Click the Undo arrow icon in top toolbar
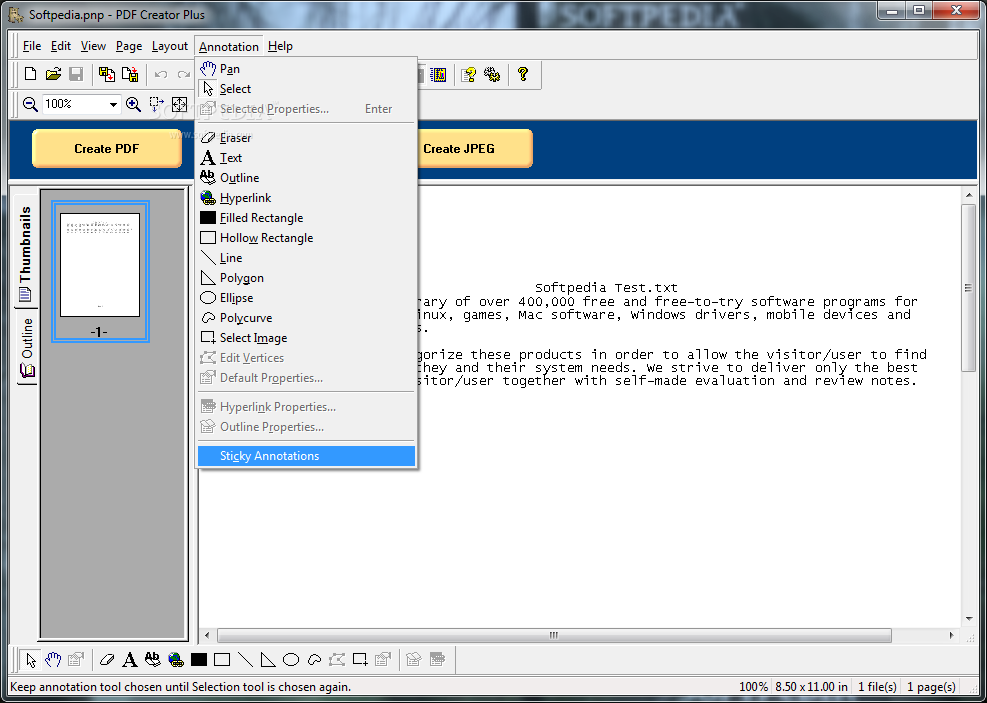The width and height of the screenshot is (987, 703). pyautogui.click(x=161, y=74)
